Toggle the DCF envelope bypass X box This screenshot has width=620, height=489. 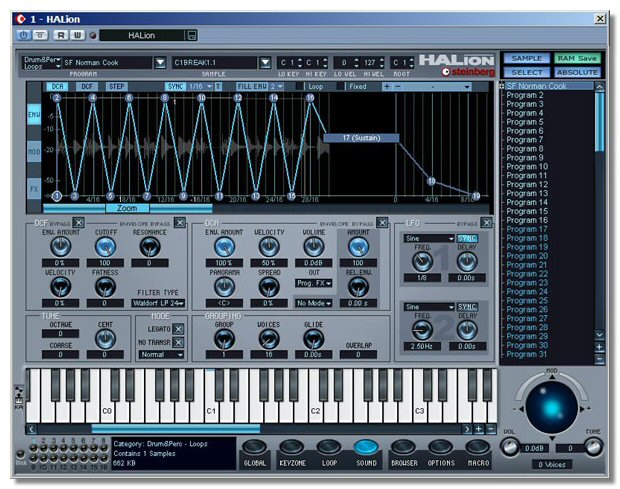pos(180,223)
